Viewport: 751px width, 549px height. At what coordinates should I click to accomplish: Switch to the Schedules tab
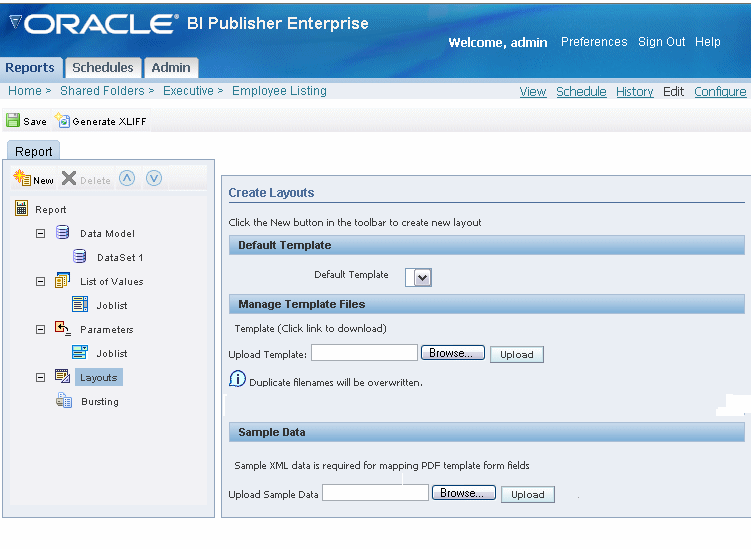[103, 68]
